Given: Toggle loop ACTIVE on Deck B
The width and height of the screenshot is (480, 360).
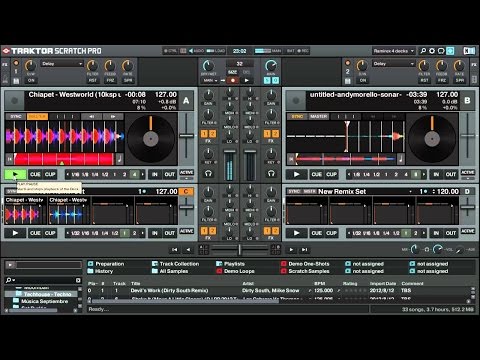Looking at the screenshot, I should tap(468, 172).
